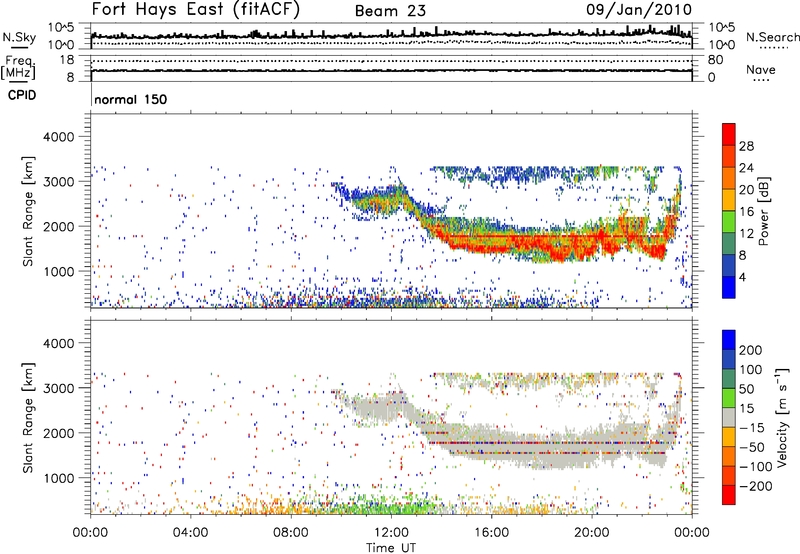This screenshot has height=554, width=800.
Task: Click the '1000' tick on velocity panel axis
Action: [x=58, y=478]
